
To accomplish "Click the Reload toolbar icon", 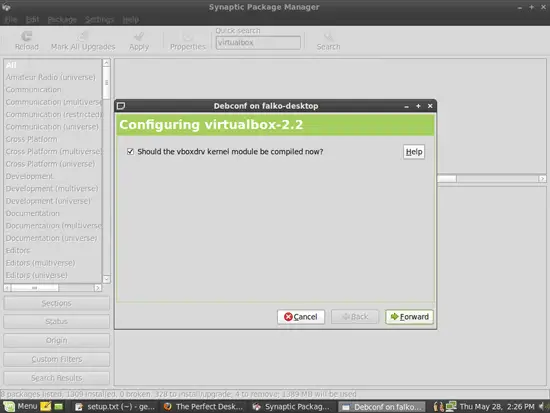I will pyautogui.click(x=26, y=36).
